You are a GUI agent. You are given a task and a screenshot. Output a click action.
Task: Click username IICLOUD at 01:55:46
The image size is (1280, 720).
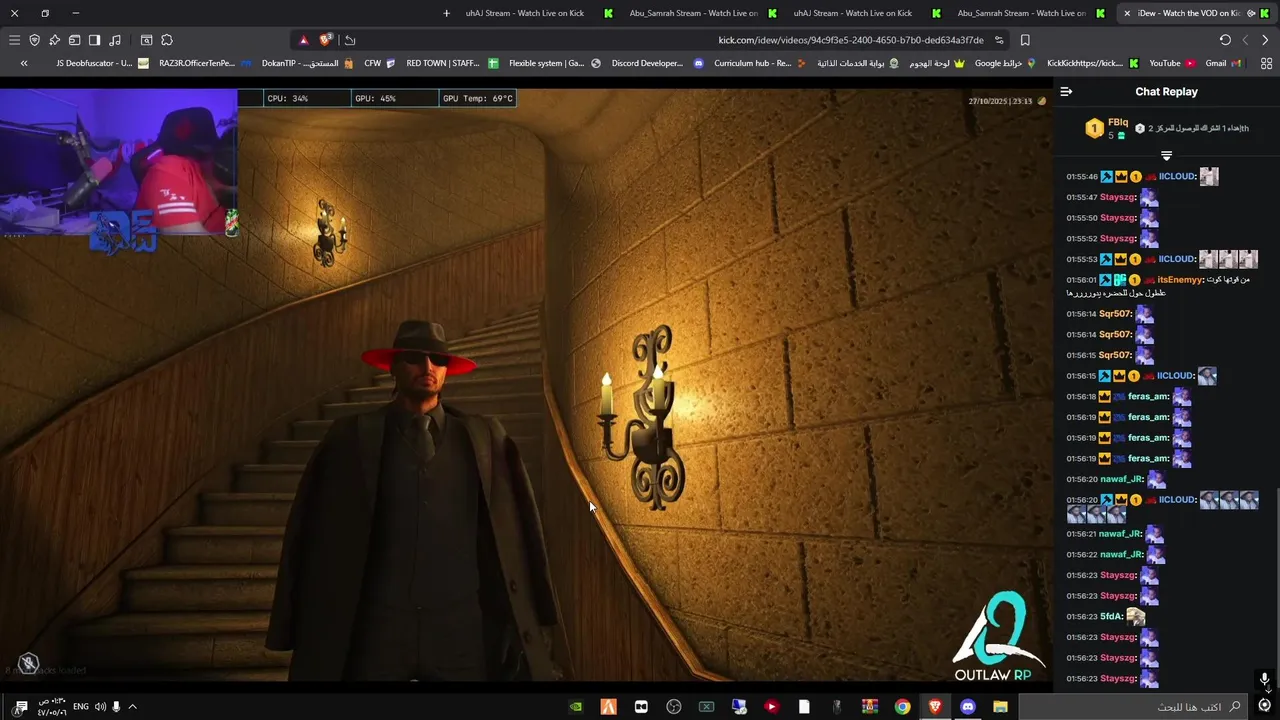click(1177, 176)
